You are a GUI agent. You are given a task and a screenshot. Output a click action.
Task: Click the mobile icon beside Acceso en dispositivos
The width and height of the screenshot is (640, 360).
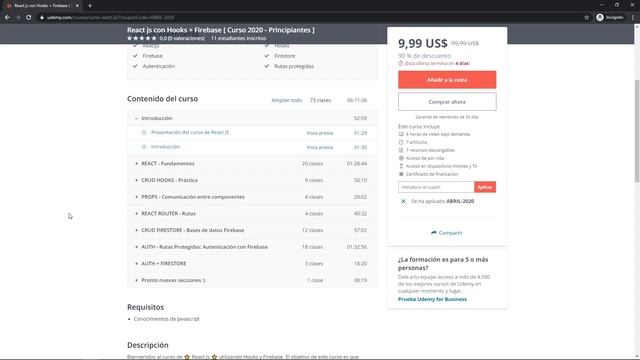click(401, 166)
